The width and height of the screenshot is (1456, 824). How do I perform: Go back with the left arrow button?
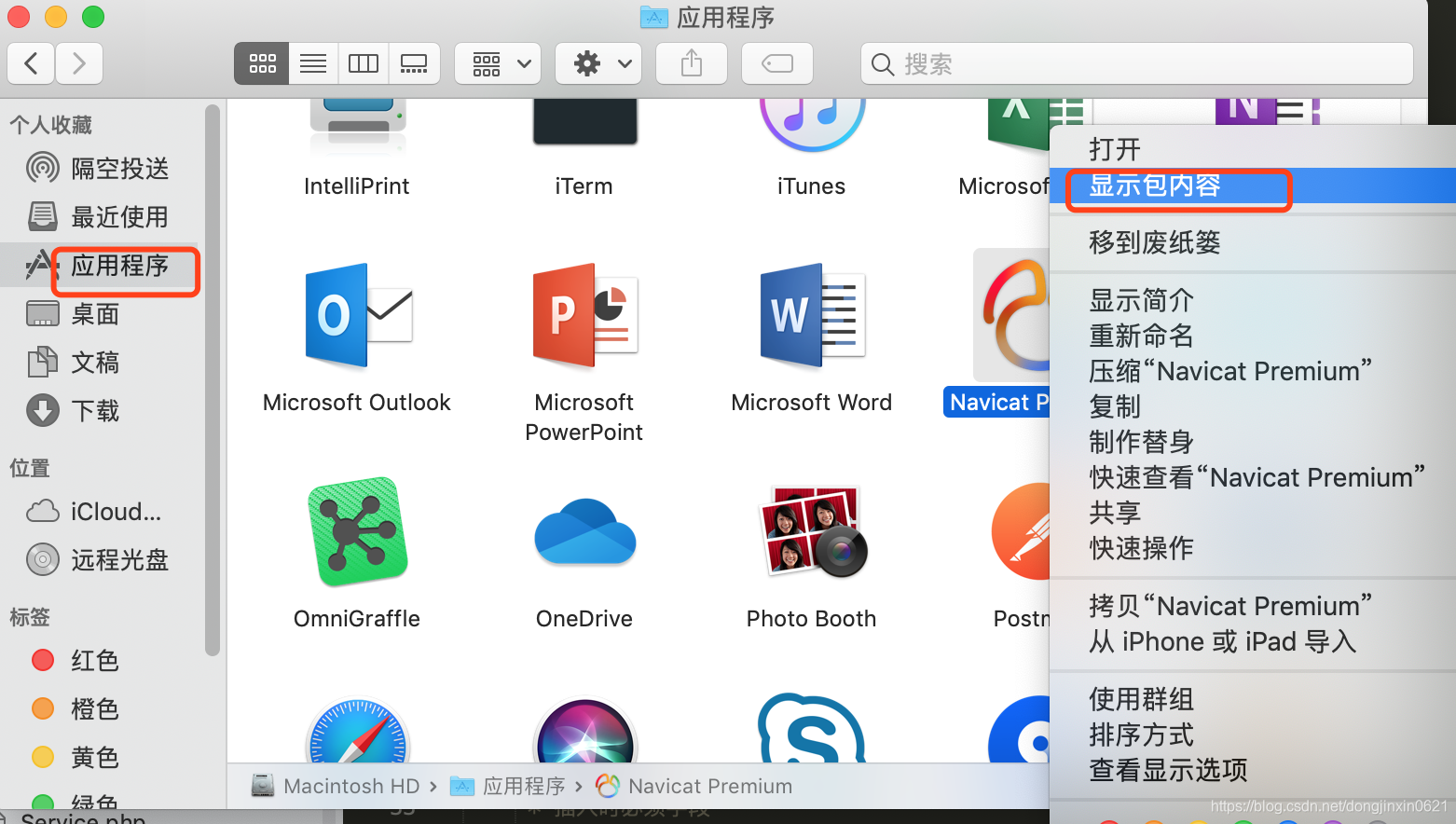pos(31,63)
